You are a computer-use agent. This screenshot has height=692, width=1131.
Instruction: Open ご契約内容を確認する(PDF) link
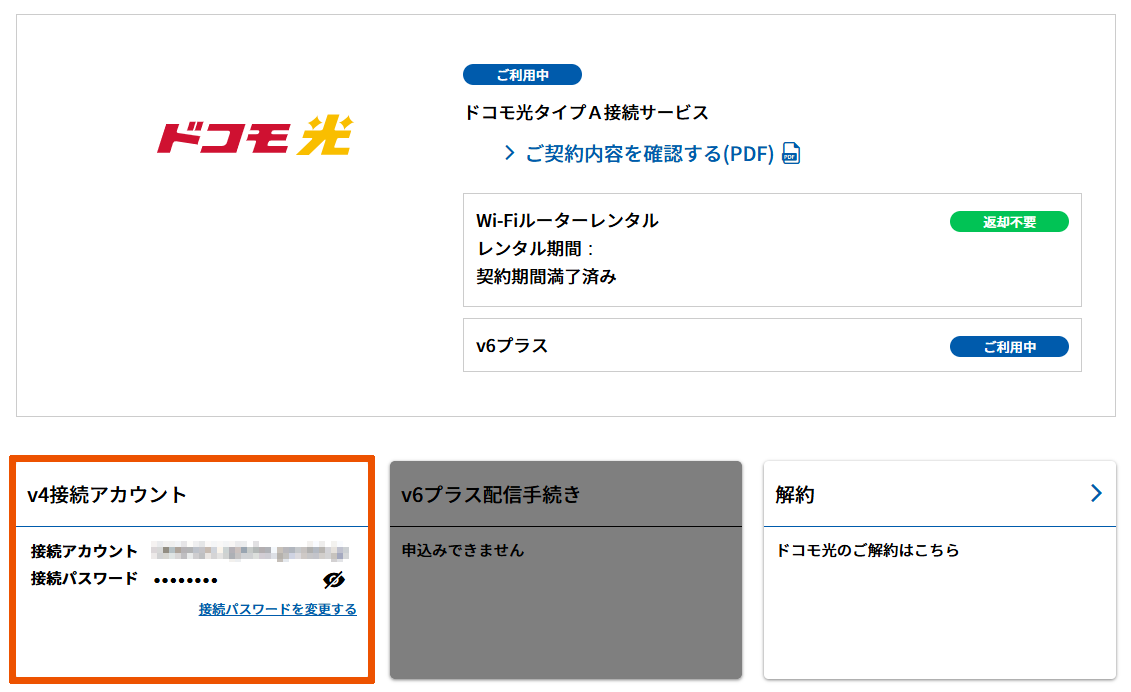[649, 154]
